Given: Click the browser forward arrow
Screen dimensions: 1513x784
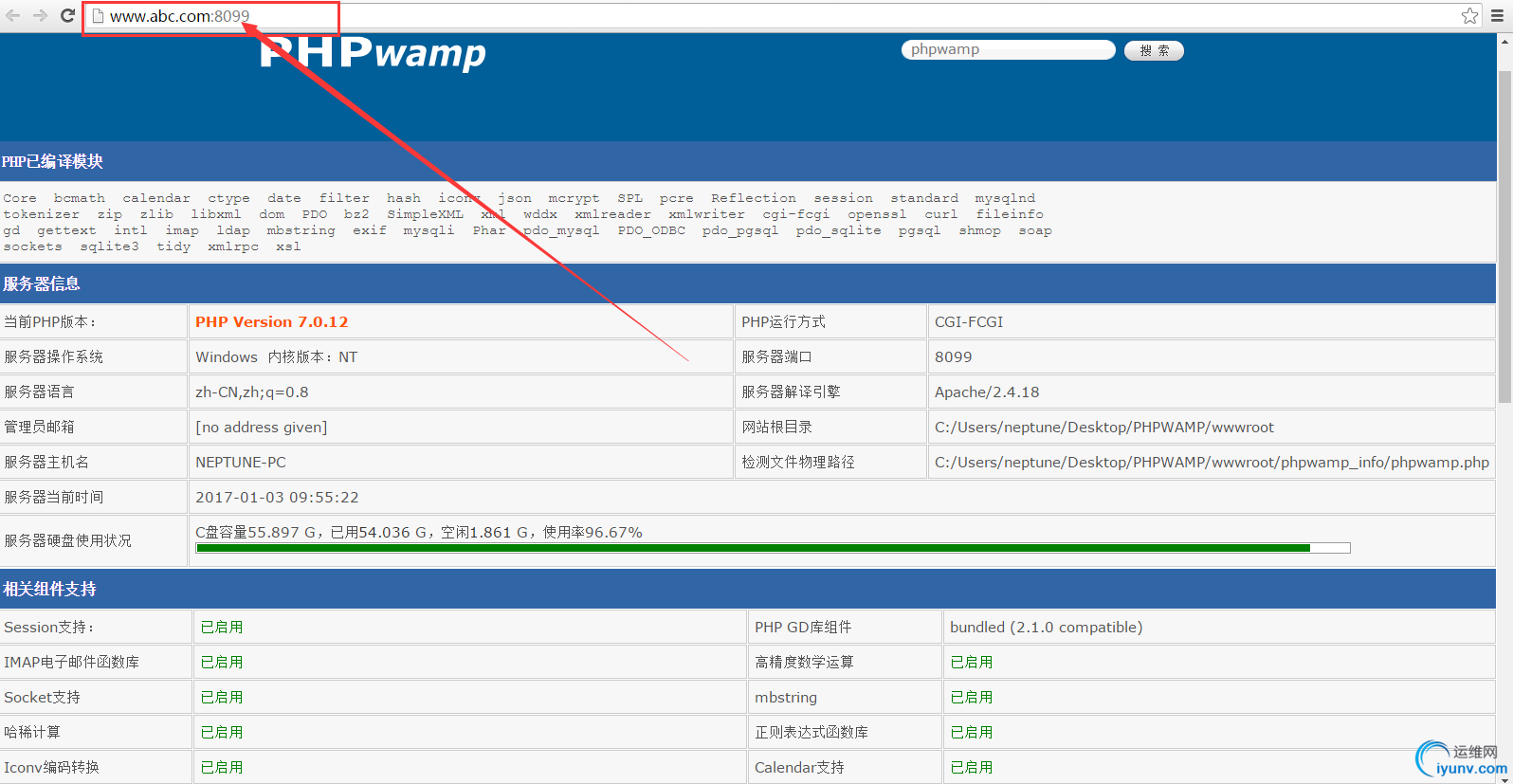Looking at the screenshot, I should click(x=40, y=15).
